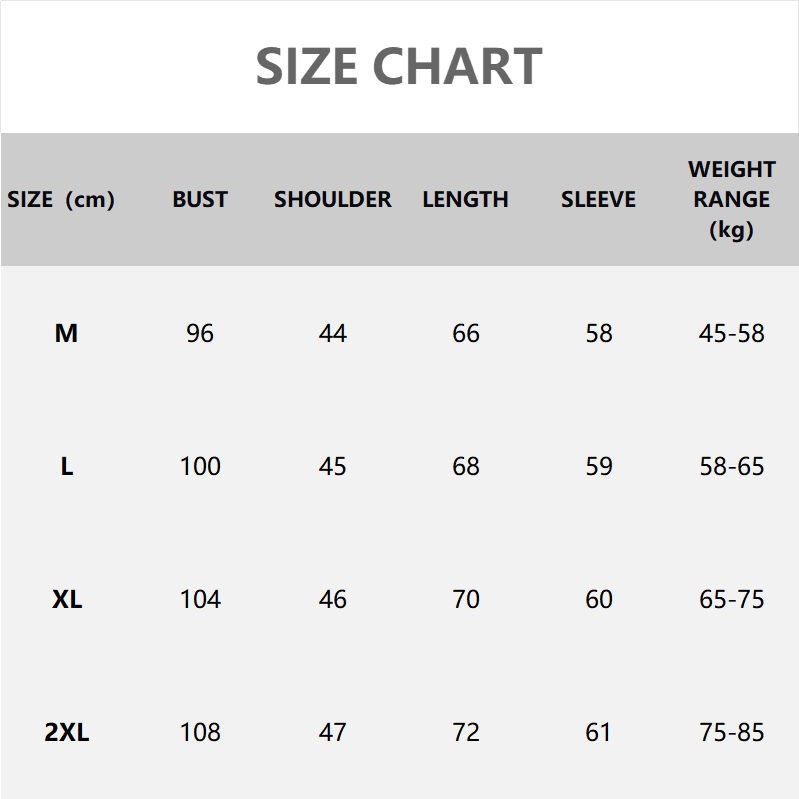Select bust value 96 for size M

click(x=200, y=333)
